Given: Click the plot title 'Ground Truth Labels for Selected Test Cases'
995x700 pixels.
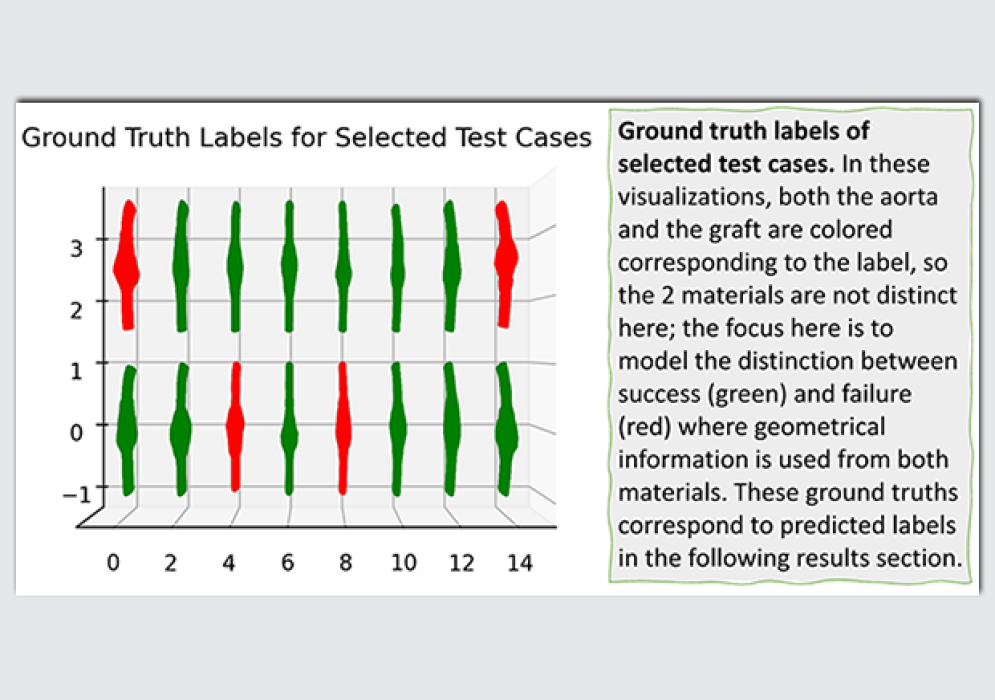Looking at the screenshot, I should [306, 137].
